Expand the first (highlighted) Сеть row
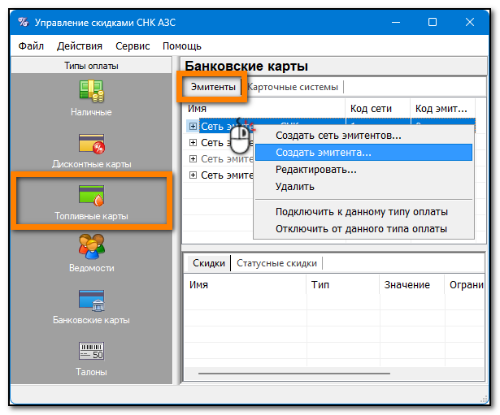The height and width of the screenshot is (415, 500). pos(193,126)
